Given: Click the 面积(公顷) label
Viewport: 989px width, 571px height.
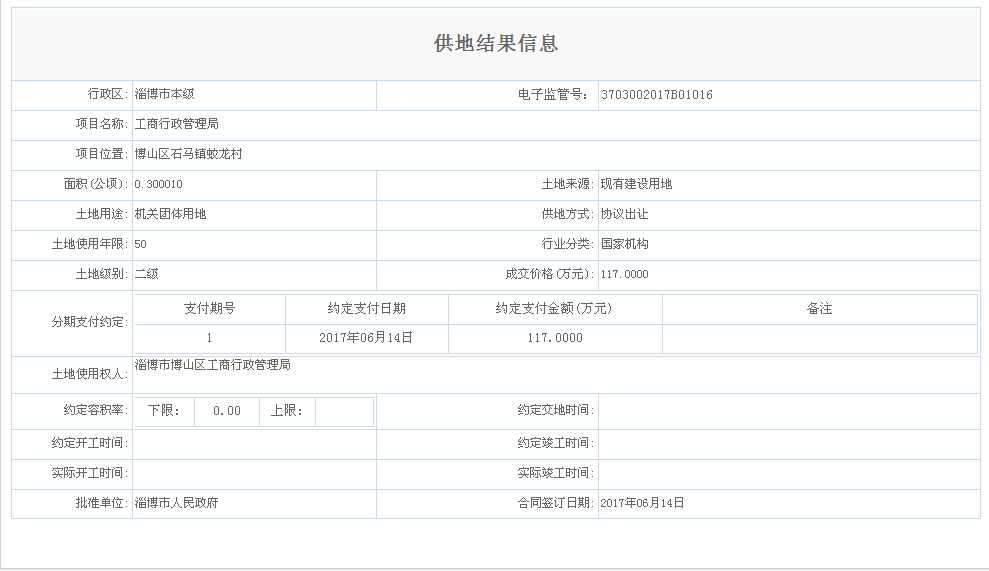Looking at the screenshot, I should [x=96, y=184].
